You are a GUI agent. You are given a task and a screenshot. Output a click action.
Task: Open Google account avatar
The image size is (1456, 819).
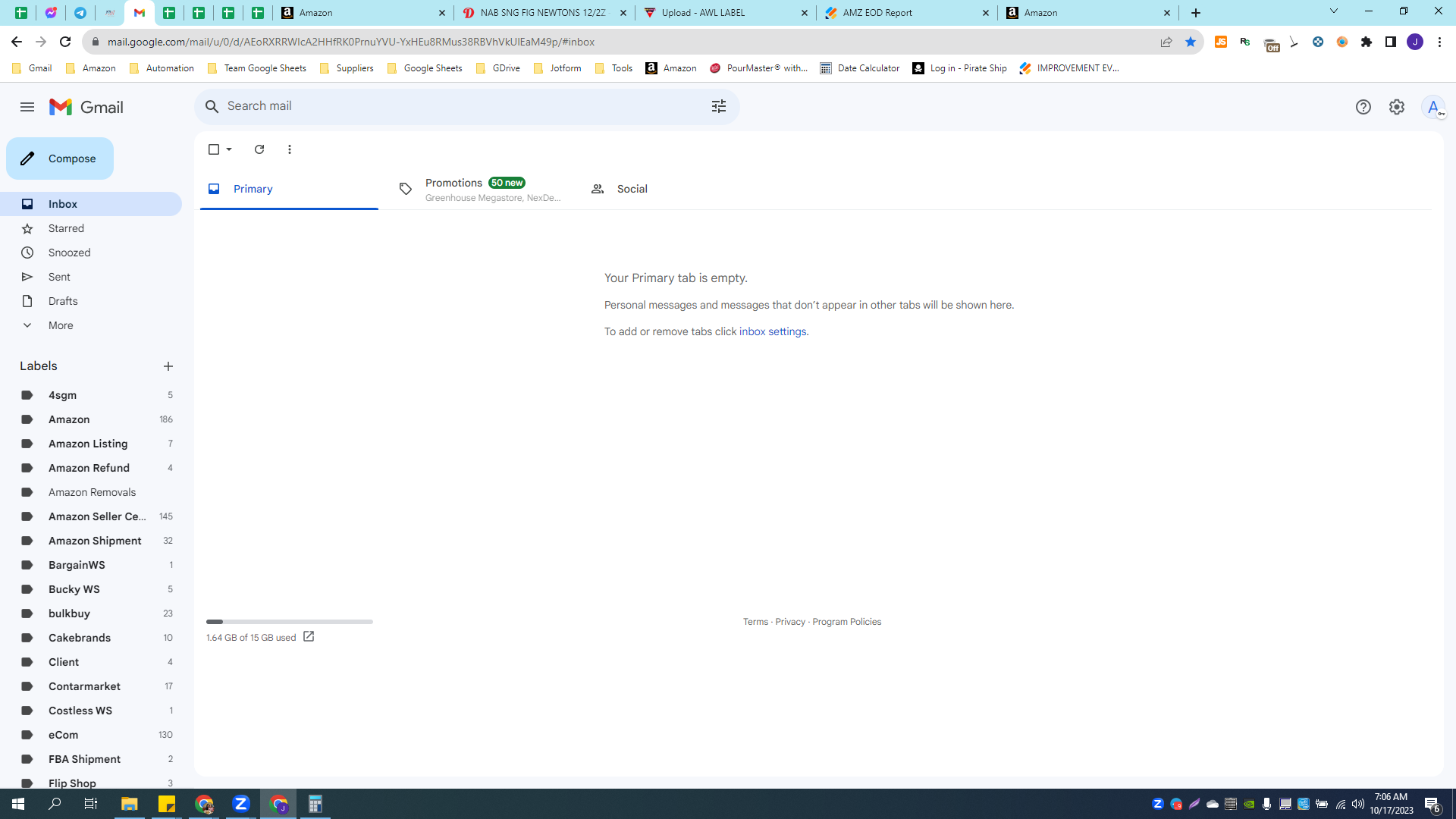[x=1433, y=107]
